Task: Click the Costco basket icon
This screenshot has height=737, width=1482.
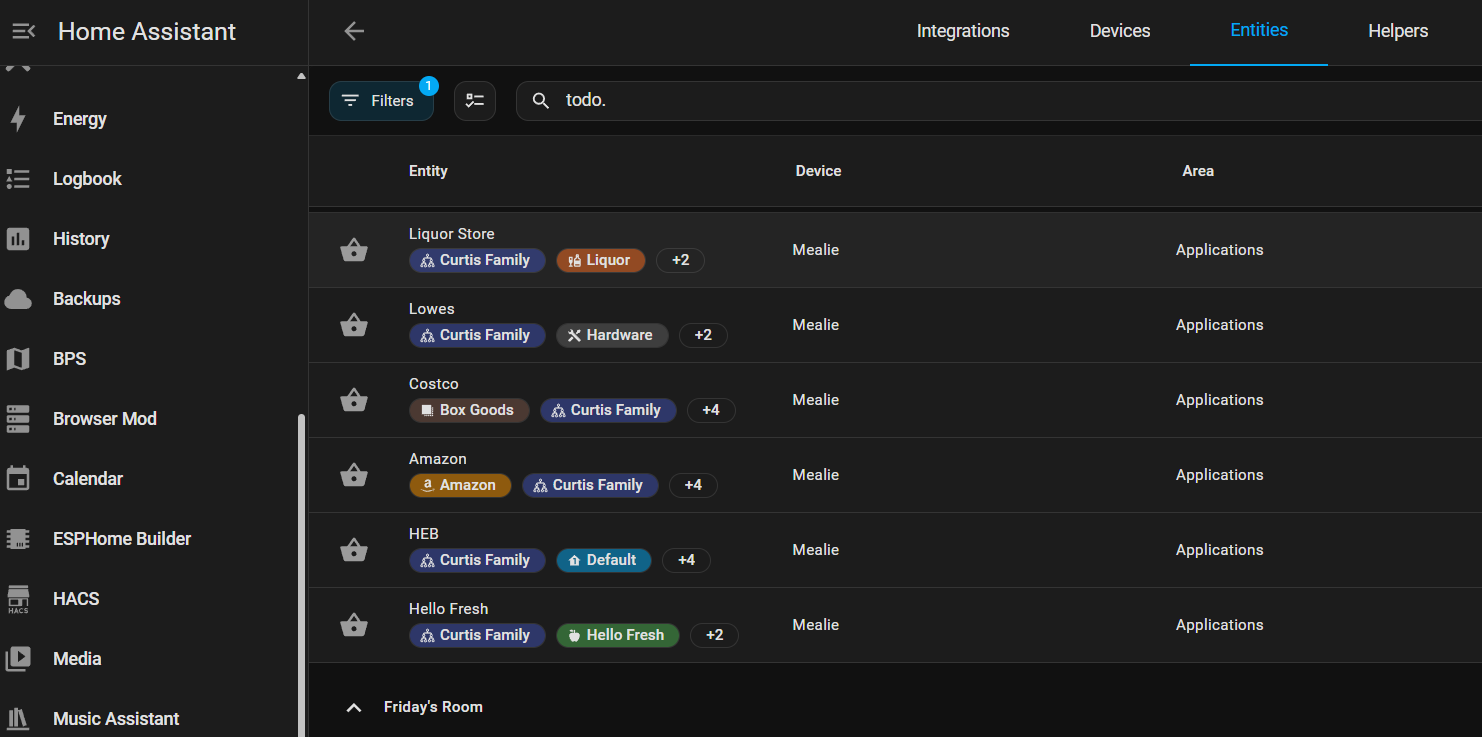Action: click(x=354, y=400)
